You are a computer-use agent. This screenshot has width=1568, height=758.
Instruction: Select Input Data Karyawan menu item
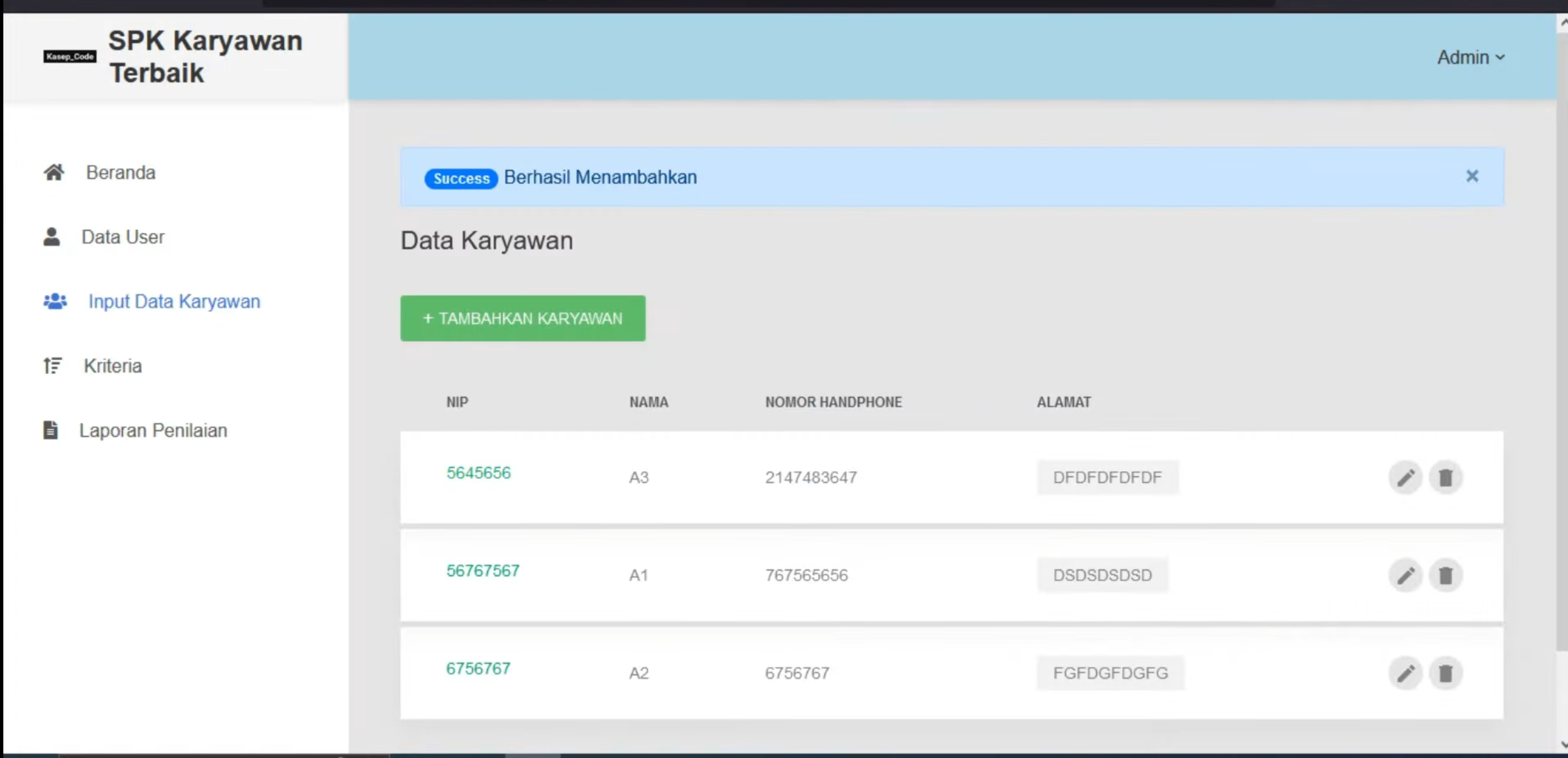coord(174,301)
